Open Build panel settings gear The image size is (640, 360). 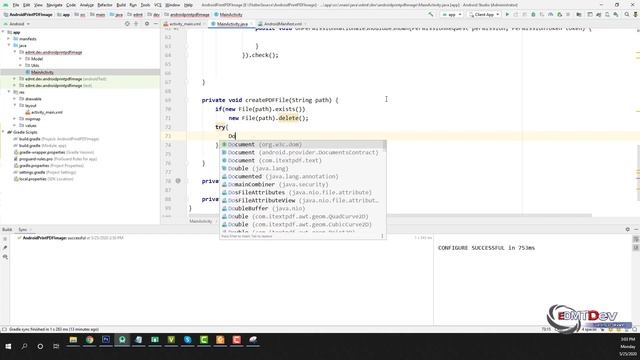pyautogui.click(x=627, y=229)
